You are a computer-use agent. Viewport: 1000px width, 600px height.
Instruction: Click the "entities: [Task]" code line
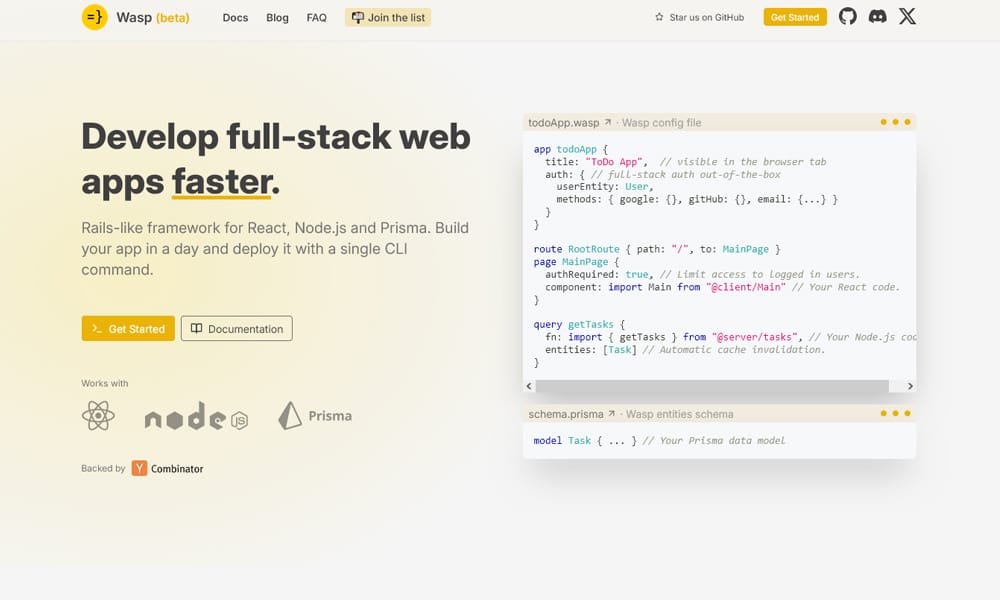click(x=685, y=349)
